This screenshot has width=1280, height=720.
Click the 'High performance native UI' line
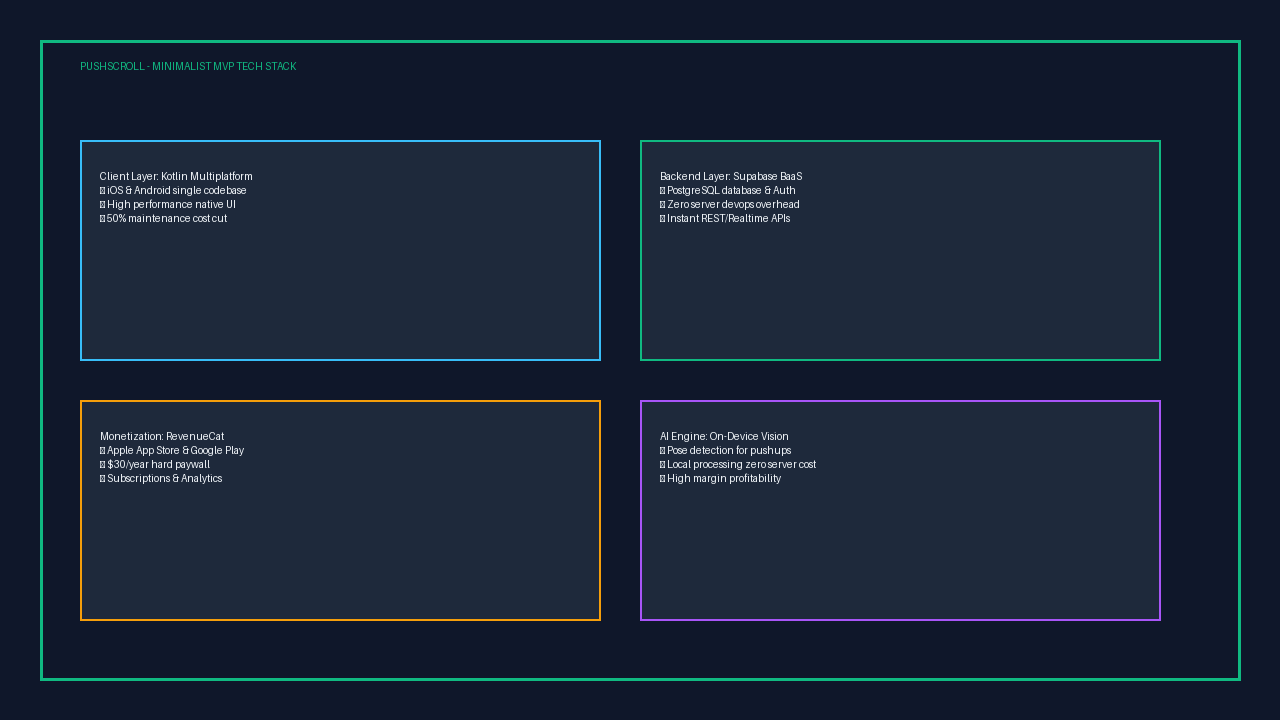(x=168, y=205)
